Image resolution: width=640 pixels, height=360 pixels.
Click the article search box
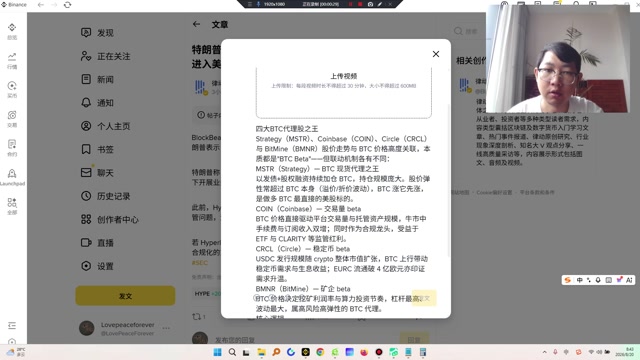[x=469, y=31]
